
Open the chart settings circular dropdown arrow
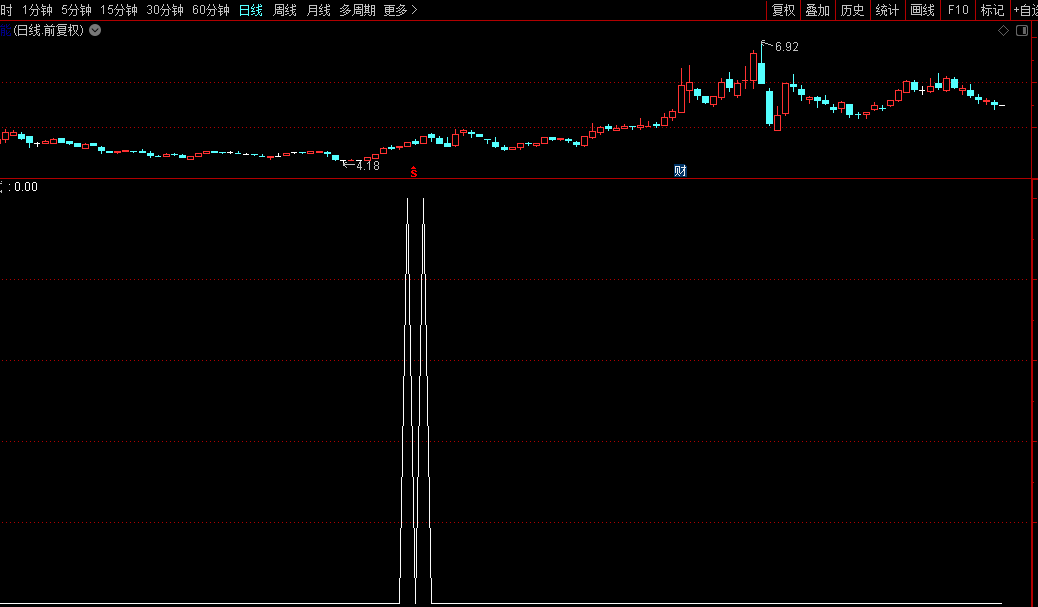click(x=95, y=30)
